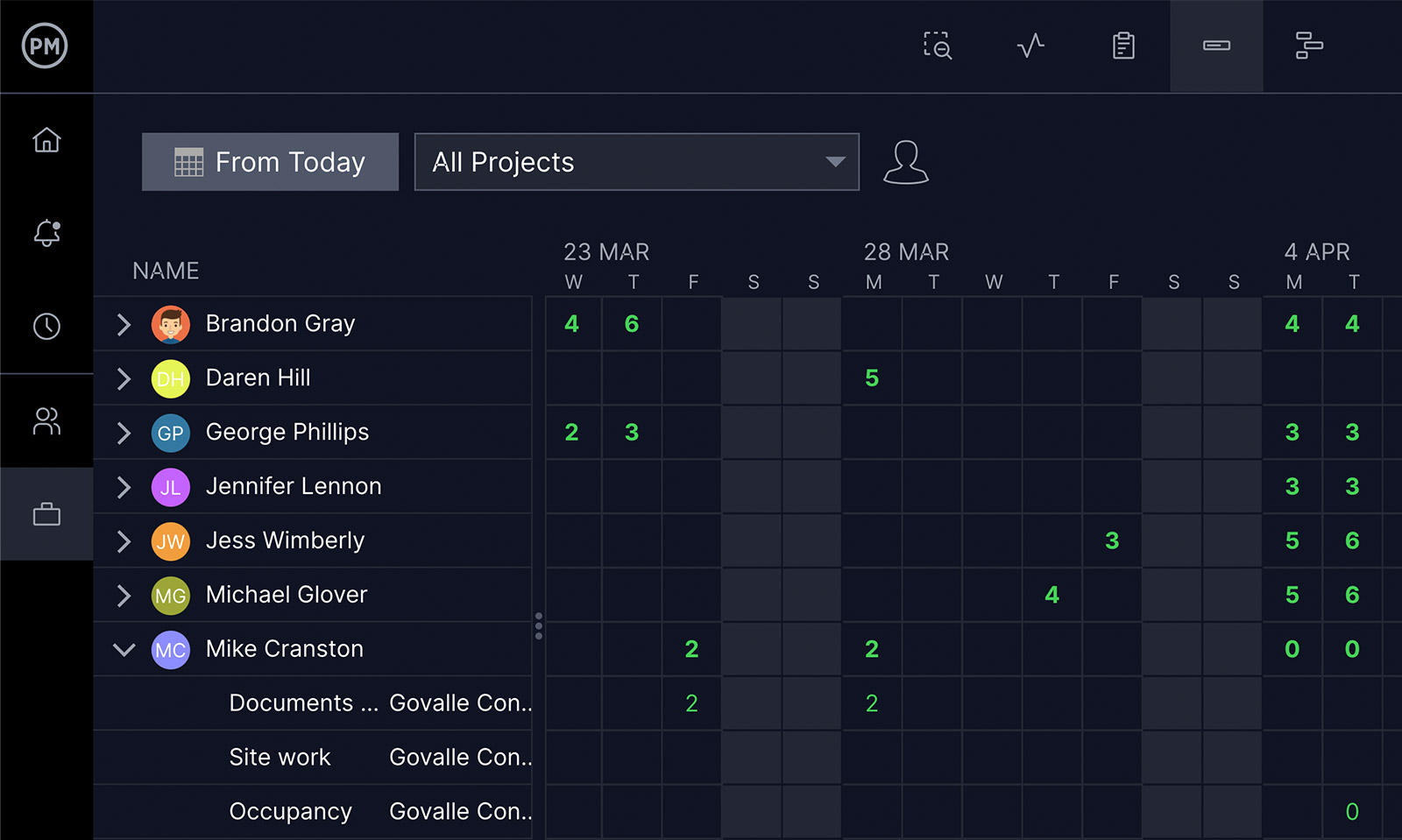
Task: Expand Jennifer Lennon's workload row
Action: point(124,487)
